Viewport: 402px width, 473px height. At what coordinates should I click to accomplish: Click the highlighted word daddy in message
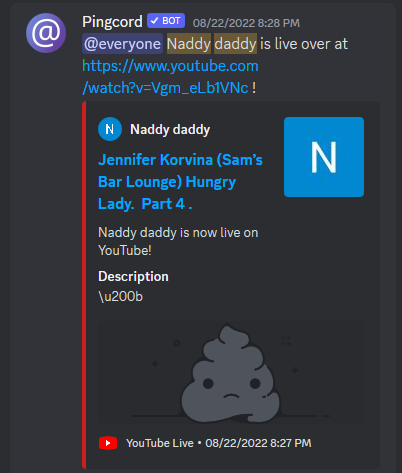(235, 44)
